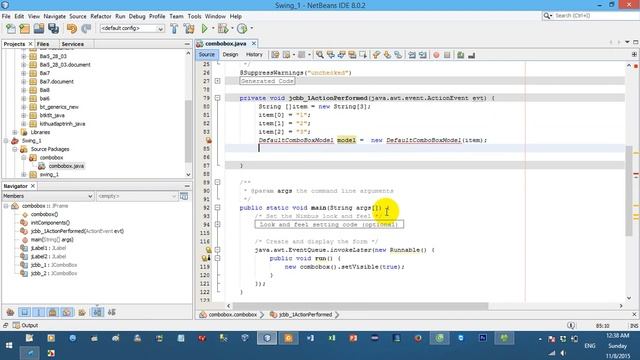Toggle Show Inner Classes filter in Navigator
640x360 pixels.
pyautogui.click(x=67, y=312)
